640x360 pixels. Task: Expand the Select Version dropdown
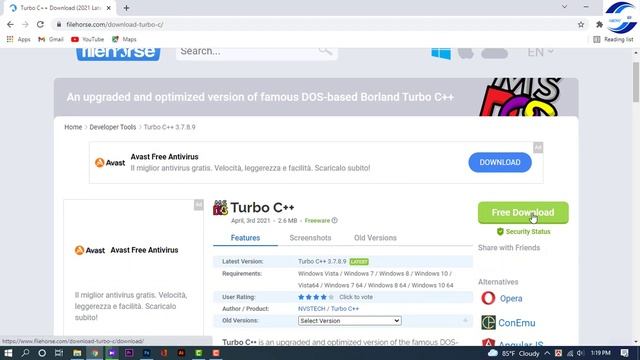(x=349, y=321)
